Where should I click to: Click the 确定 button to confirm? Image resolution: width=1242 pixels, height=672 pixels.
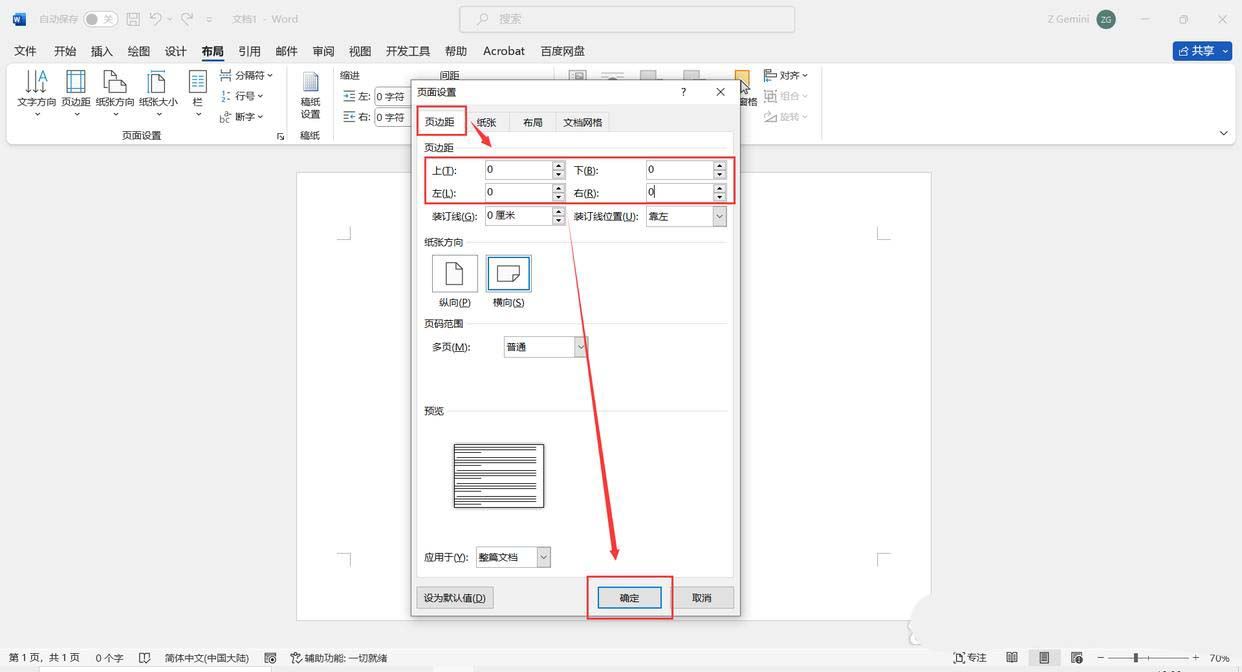click(x=629, y=597)
